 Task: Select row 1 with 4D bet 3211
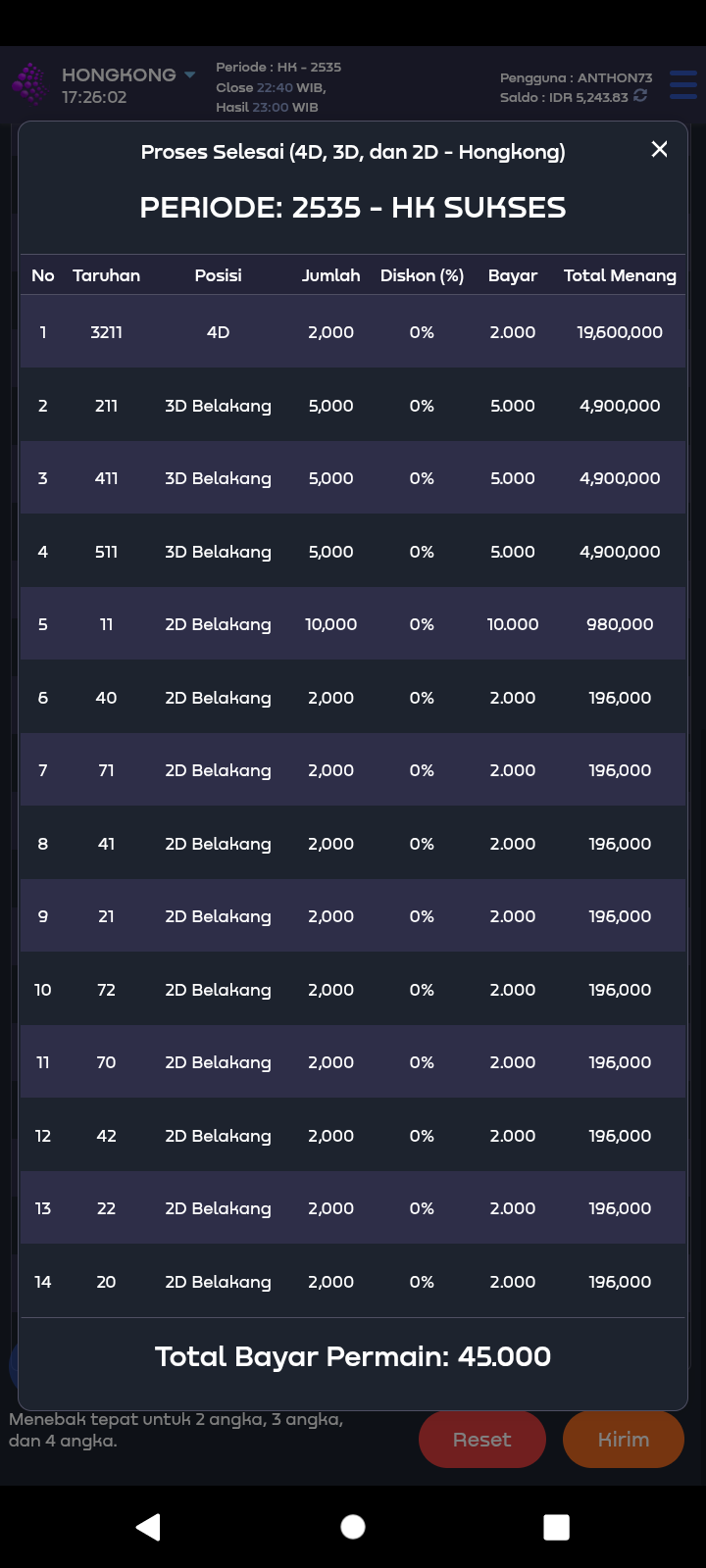click(353, 332)
